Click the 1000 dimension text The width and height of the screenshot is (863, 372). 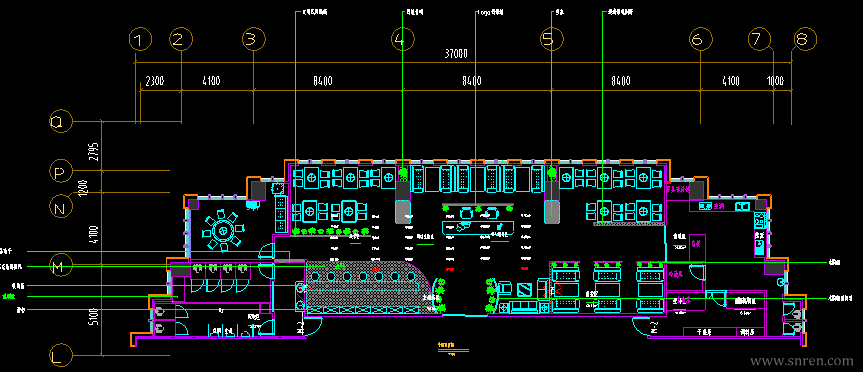775,81
